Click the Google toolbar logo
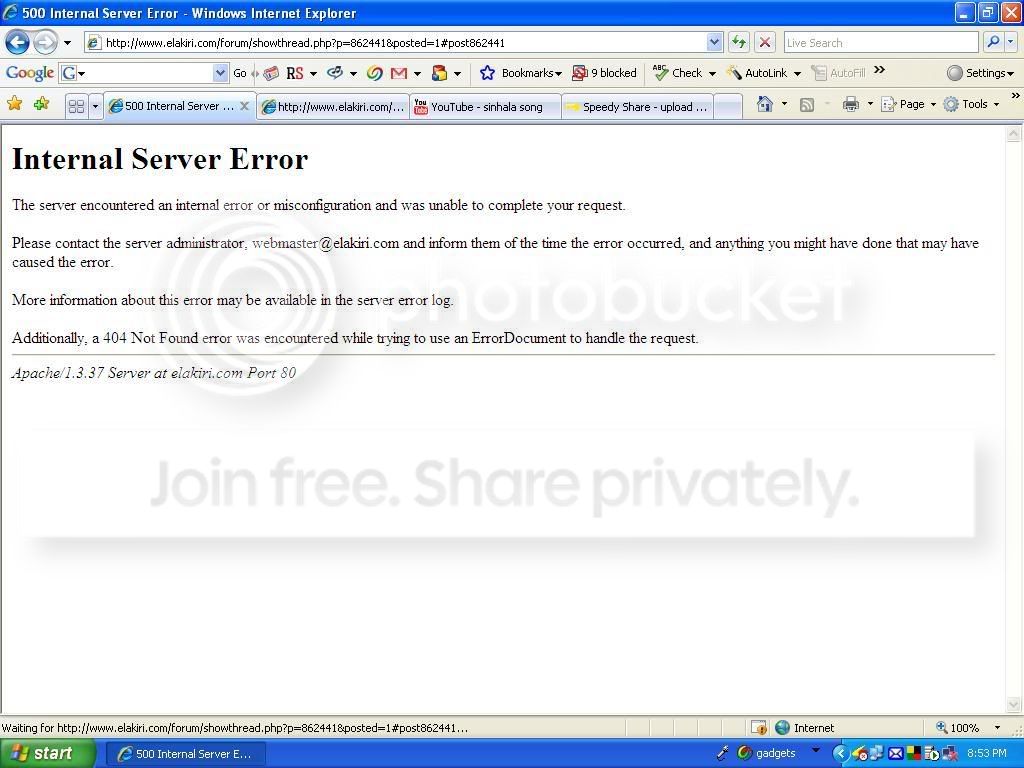1024x768 pixels. click(29, 73)
